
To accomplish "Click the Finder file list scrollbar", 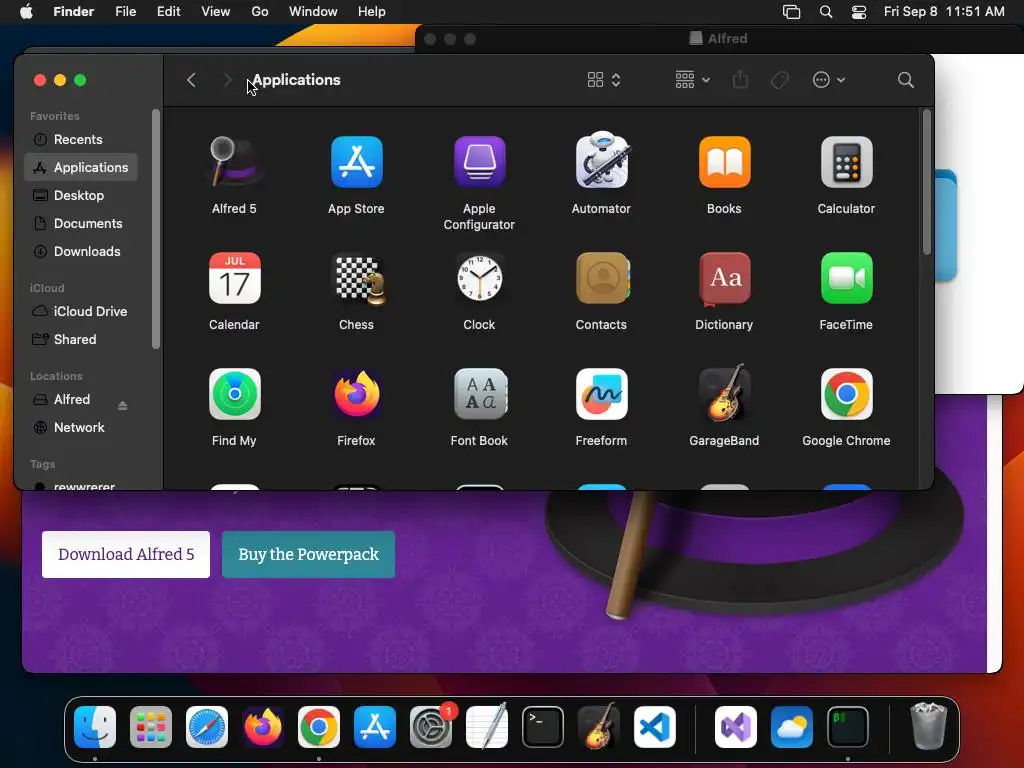I will click(x=926, y=182).
